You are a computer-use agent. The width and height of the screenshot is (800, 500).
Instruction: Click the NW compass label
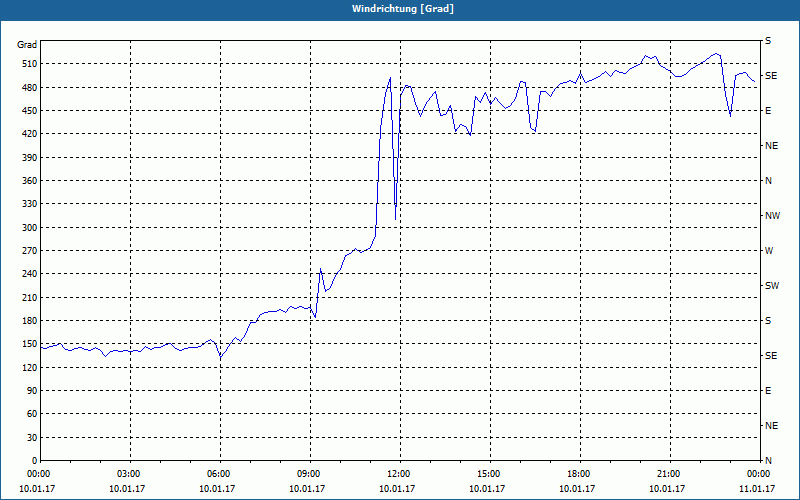click(772, 216)
